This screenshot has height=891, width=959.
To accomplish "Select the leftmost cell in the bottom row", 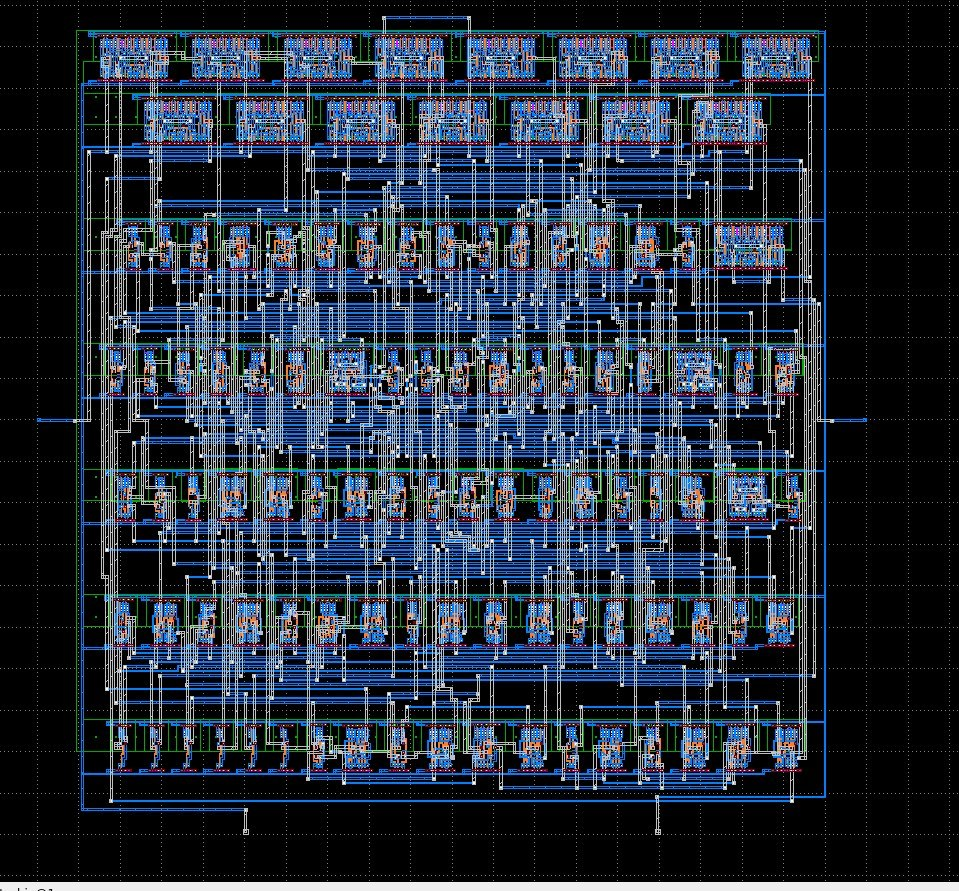I will (123, 746).
